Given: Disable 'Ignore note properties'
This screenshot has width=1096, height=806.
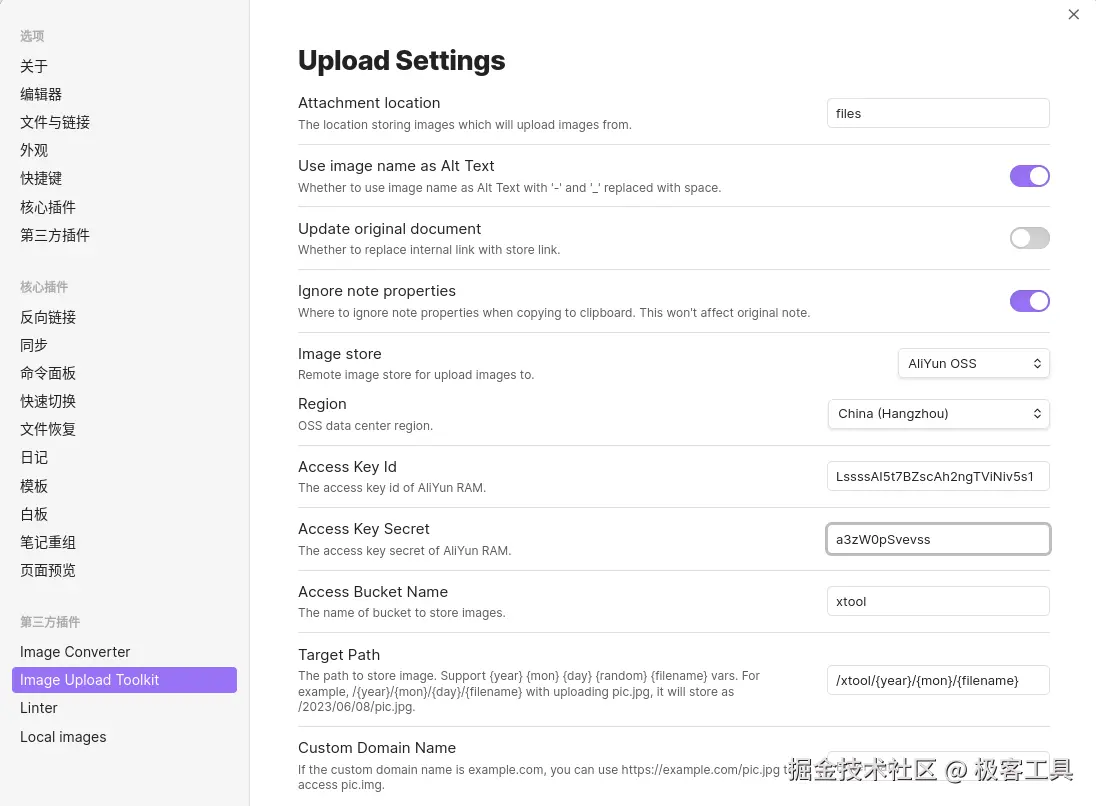Looking at the screenshot, I should click(x=1030, y=301).
